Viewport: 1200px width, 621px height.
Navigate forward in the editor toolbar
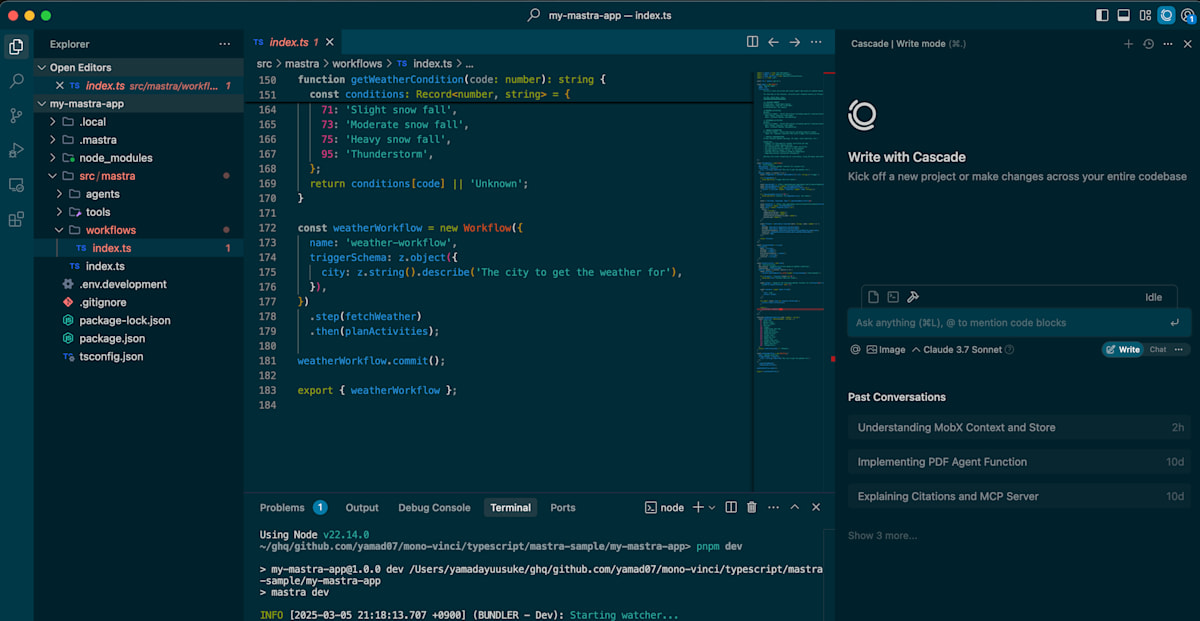[x=794, y=42]
